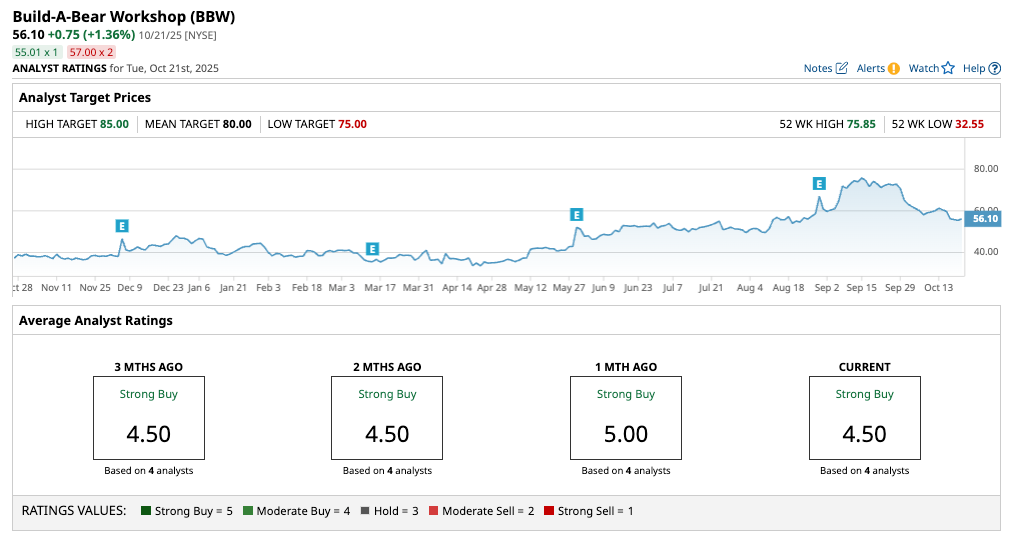Click the Help link text
Screen dimensions: 1015x539
(x=973, y=68)
